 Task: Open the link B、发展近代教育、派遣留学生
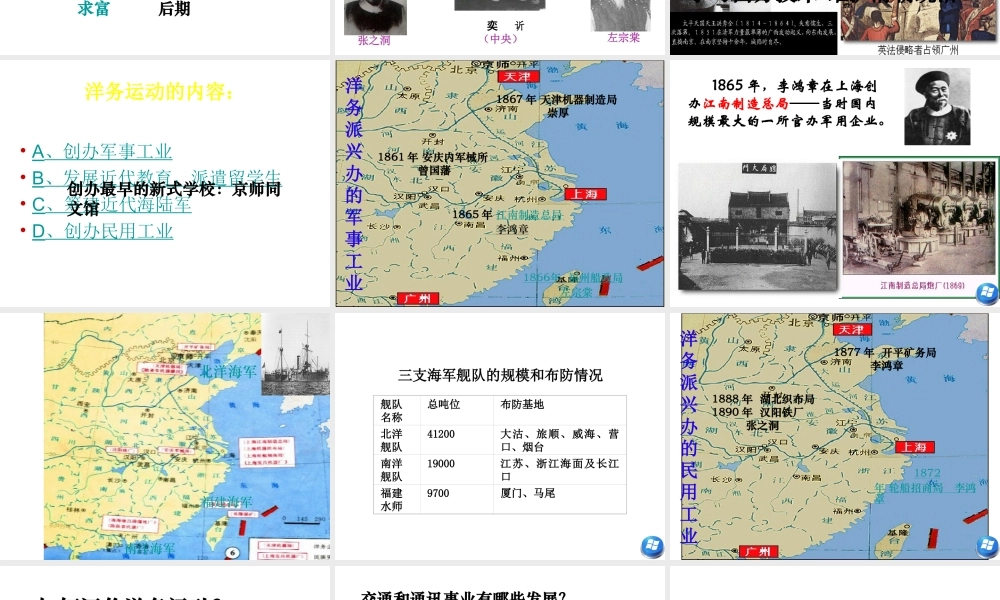coord(156,177)
